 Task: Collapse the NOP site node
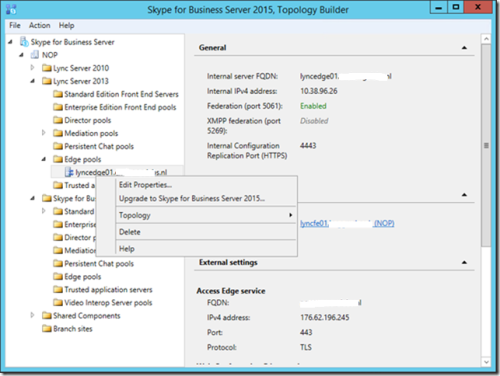click(x=22, y=55)
